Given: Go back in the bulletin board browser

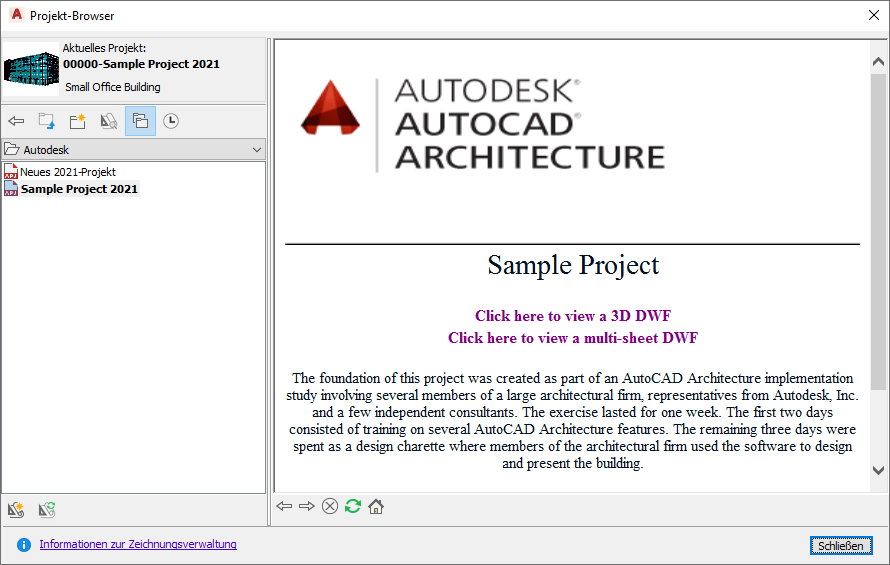Looking at the screenshot, I should click(x=284, y=506).
